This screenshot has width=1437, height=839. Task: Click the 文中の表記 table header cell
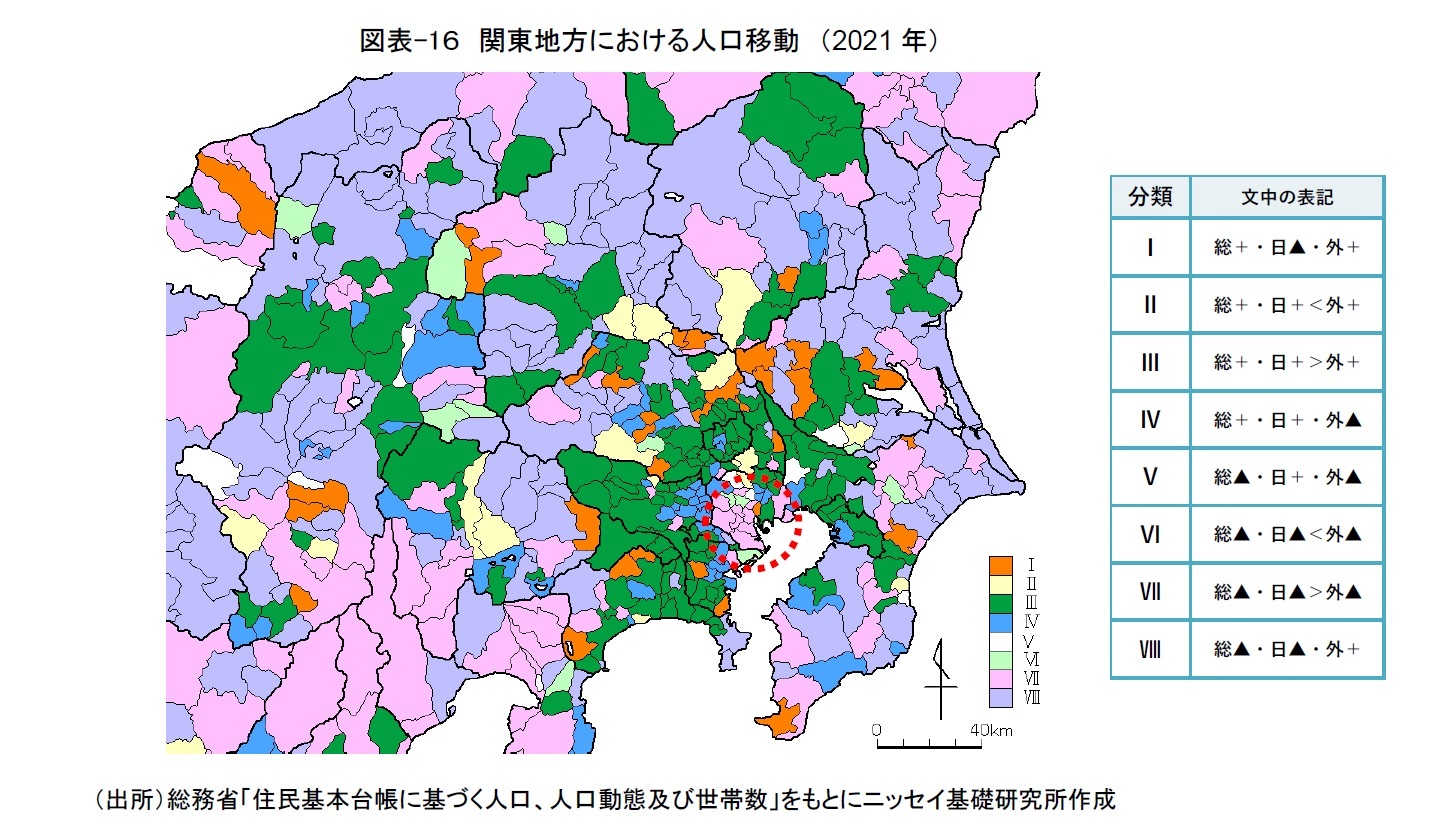coord(1287,197)
